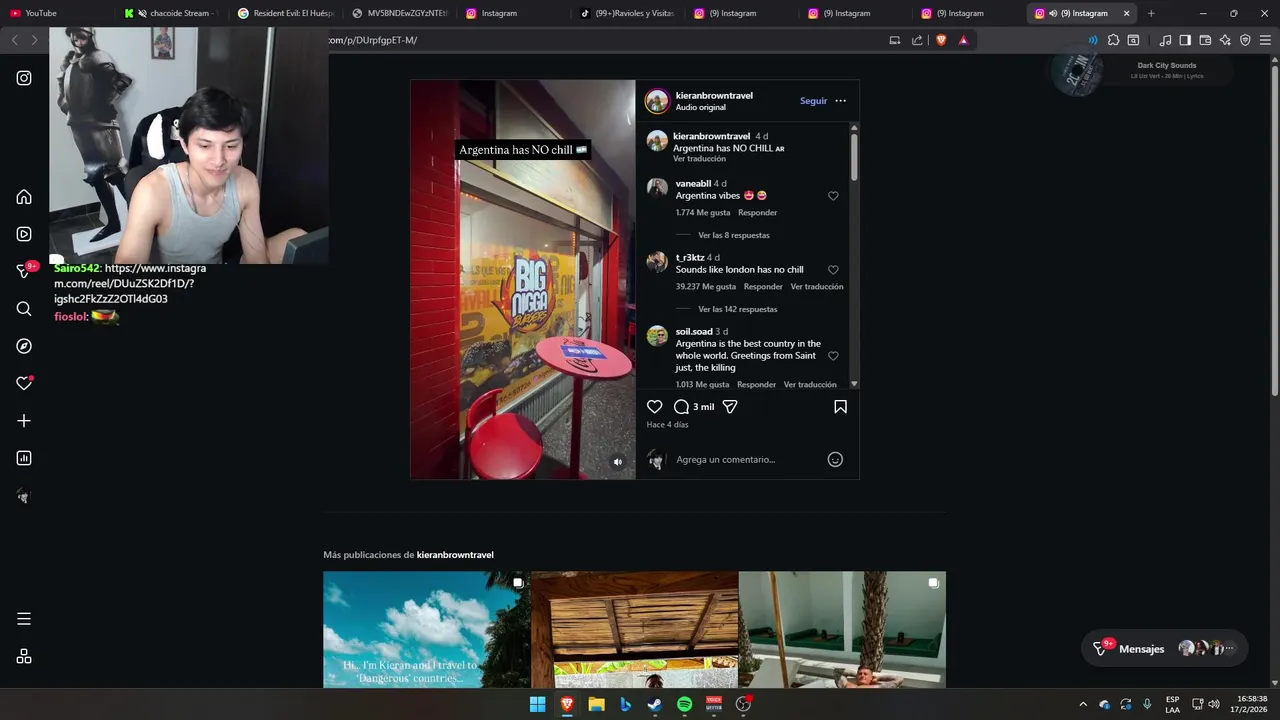Image resolution: width=1280 pixels, height=720 pixels.
Task: Reply to t_r3ktz's comment
Action: (x=763, y=287)
